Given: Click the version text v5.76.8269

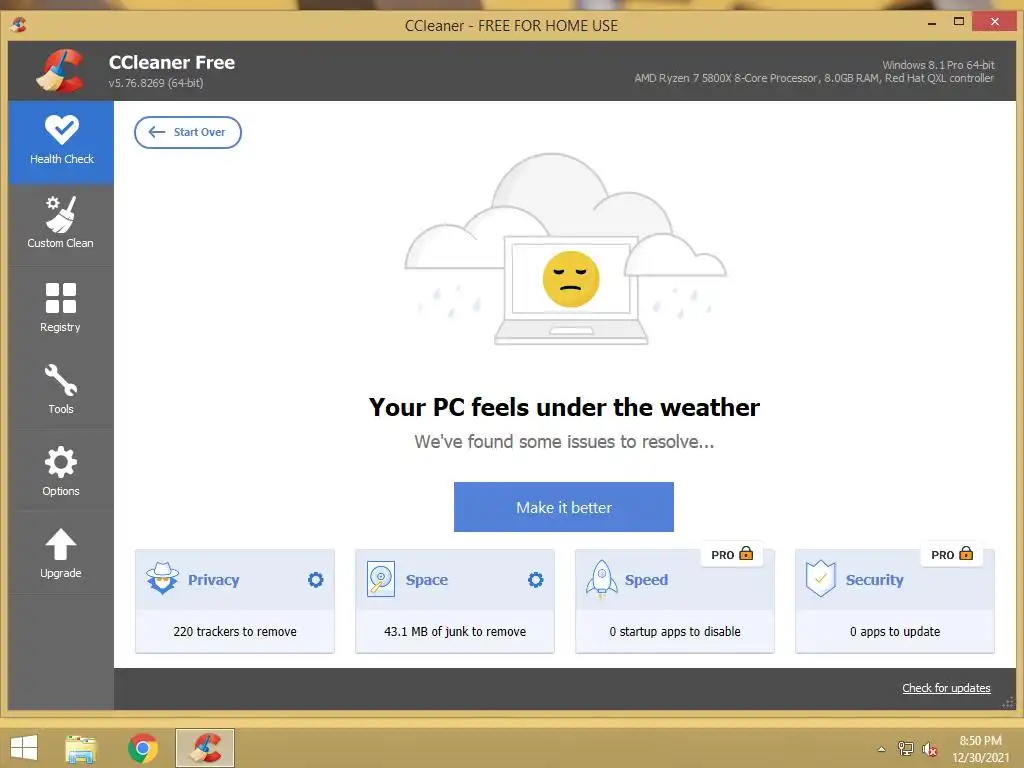Looking at the screenshot, I should coord(156,83).
